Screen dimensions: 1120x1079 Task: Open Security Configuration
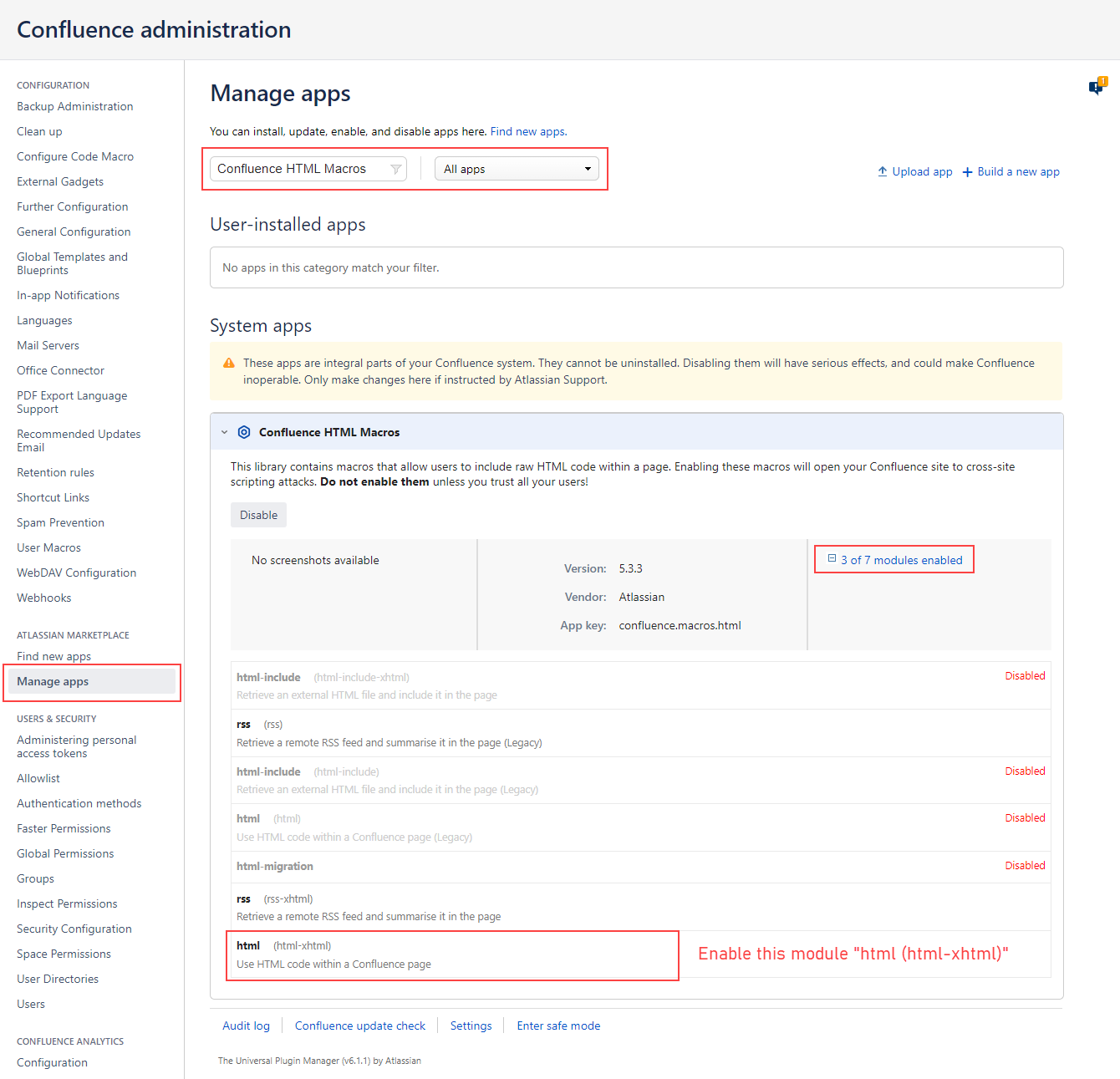74,929
